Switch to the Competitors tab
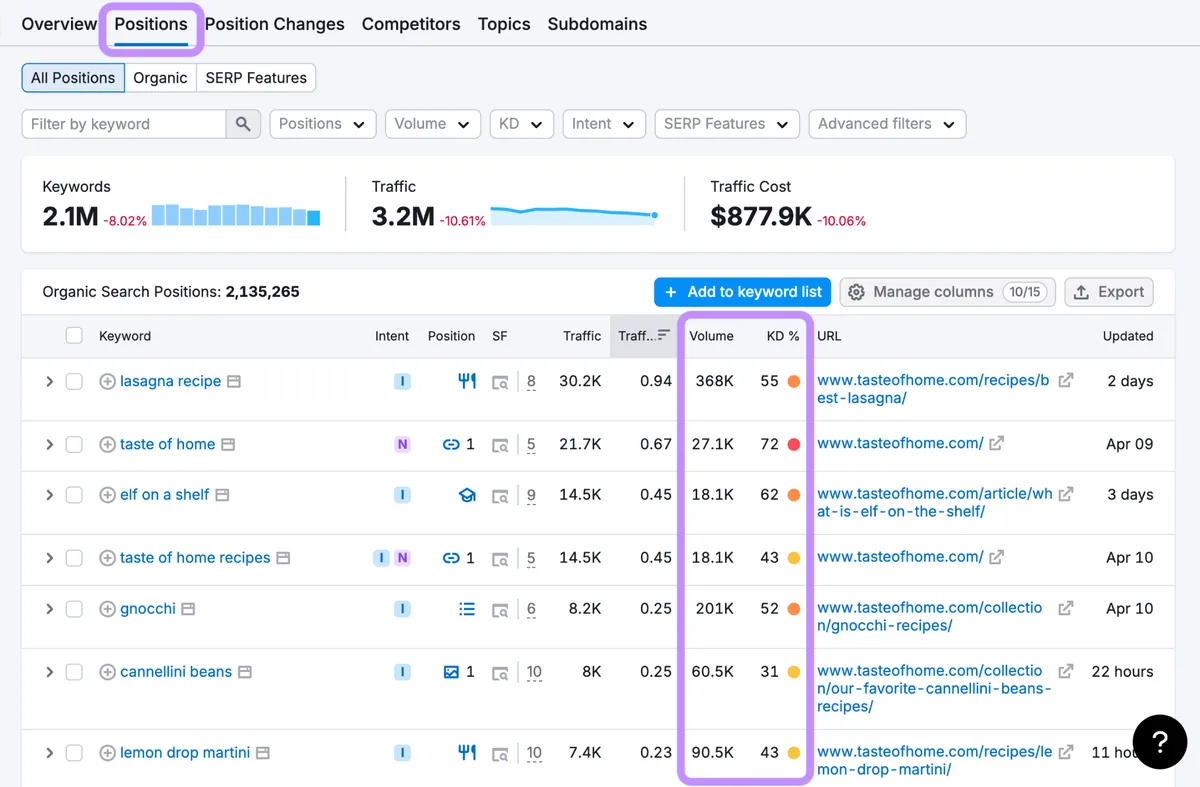 (x=411, y=24)
